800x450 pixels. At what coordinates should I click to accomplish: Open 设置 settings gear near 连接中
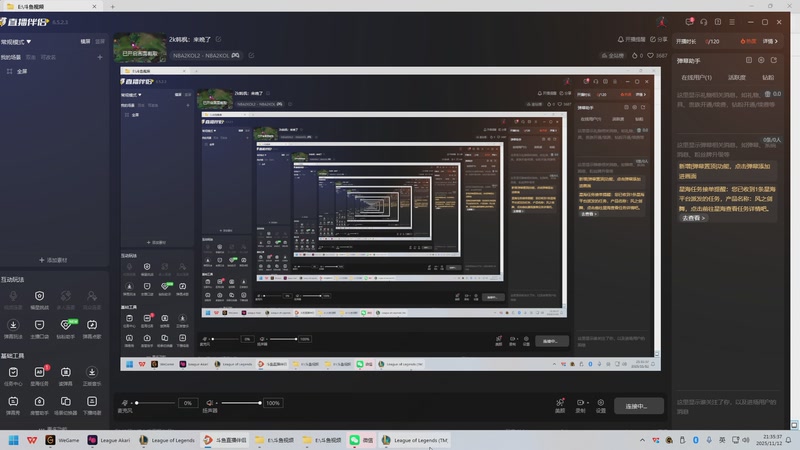coord(601,406)
